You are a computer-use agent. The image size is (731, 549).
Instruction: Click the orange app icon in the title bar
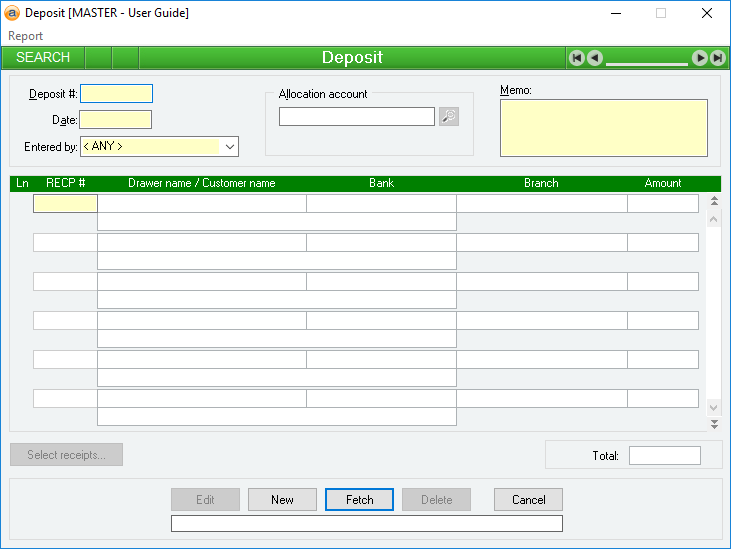13,13
